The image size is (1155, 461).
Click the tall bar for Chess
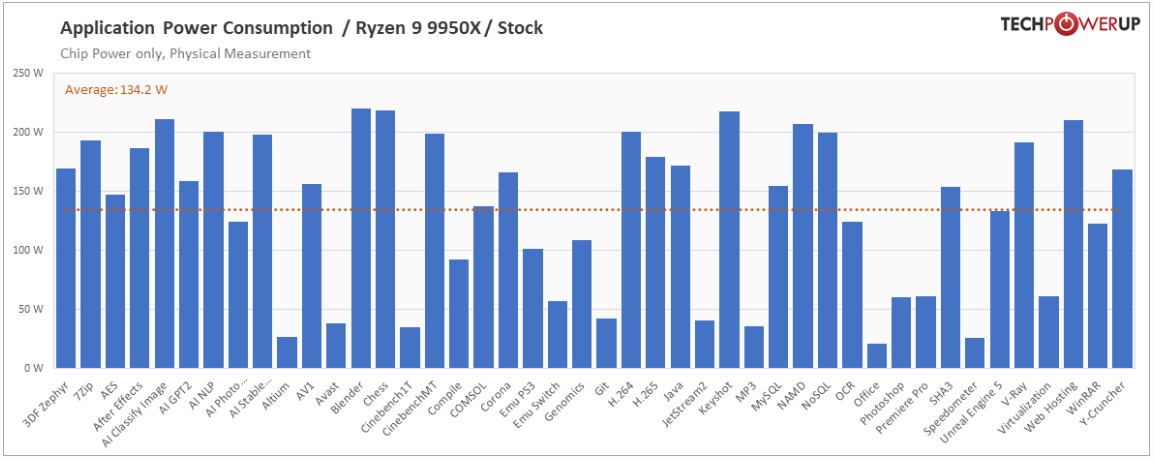[385, 239]
